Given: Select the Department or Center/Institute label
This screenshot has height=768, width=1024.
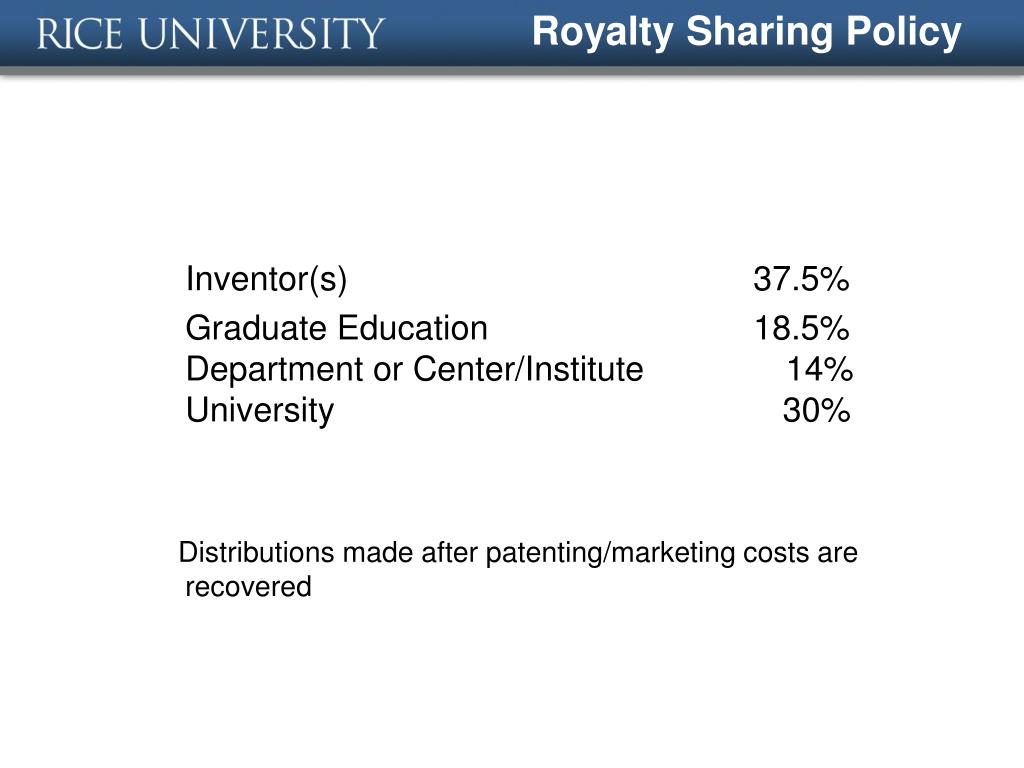Looking at the screenshot, I should click(415, 370).
